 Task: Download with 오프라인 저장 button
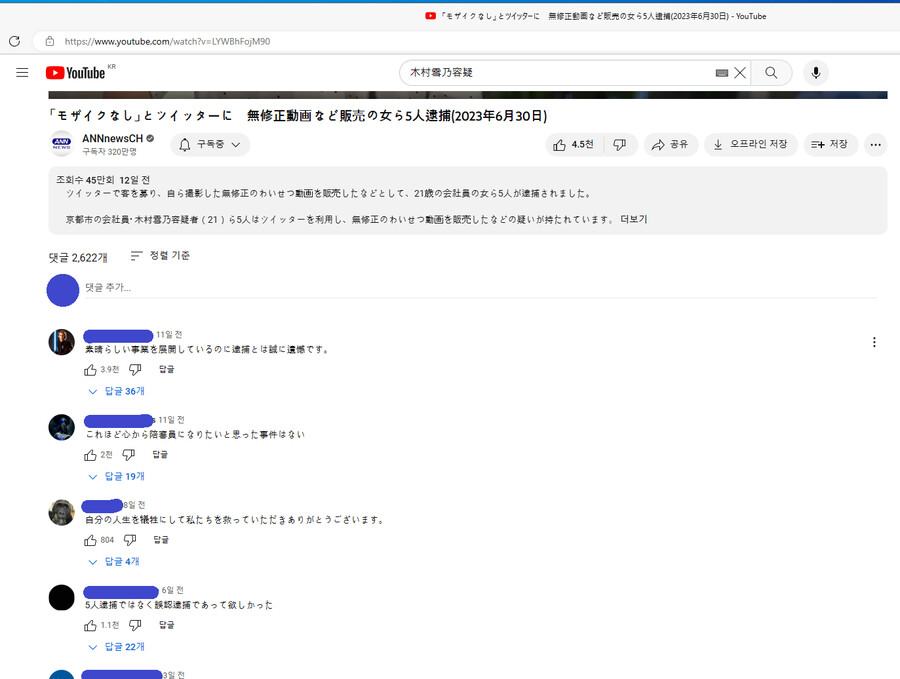[751, 145]
